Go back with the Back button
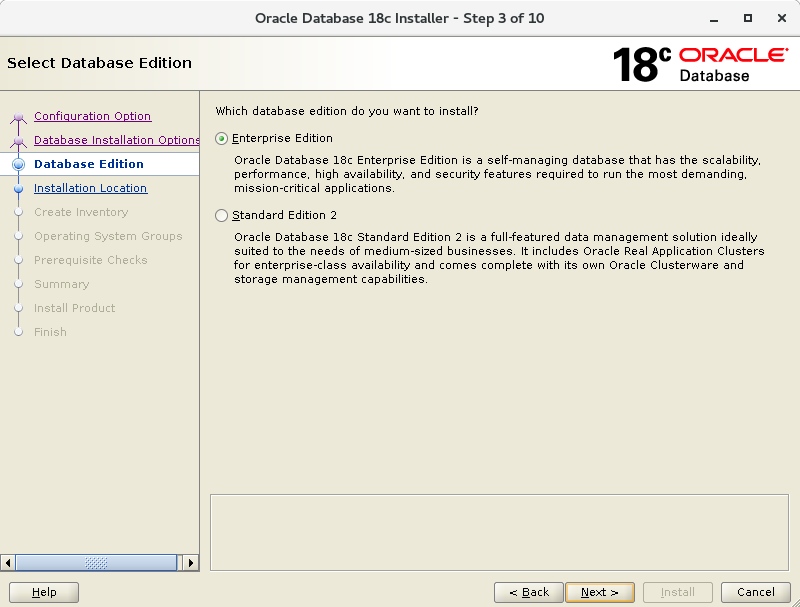 (529, 592)
